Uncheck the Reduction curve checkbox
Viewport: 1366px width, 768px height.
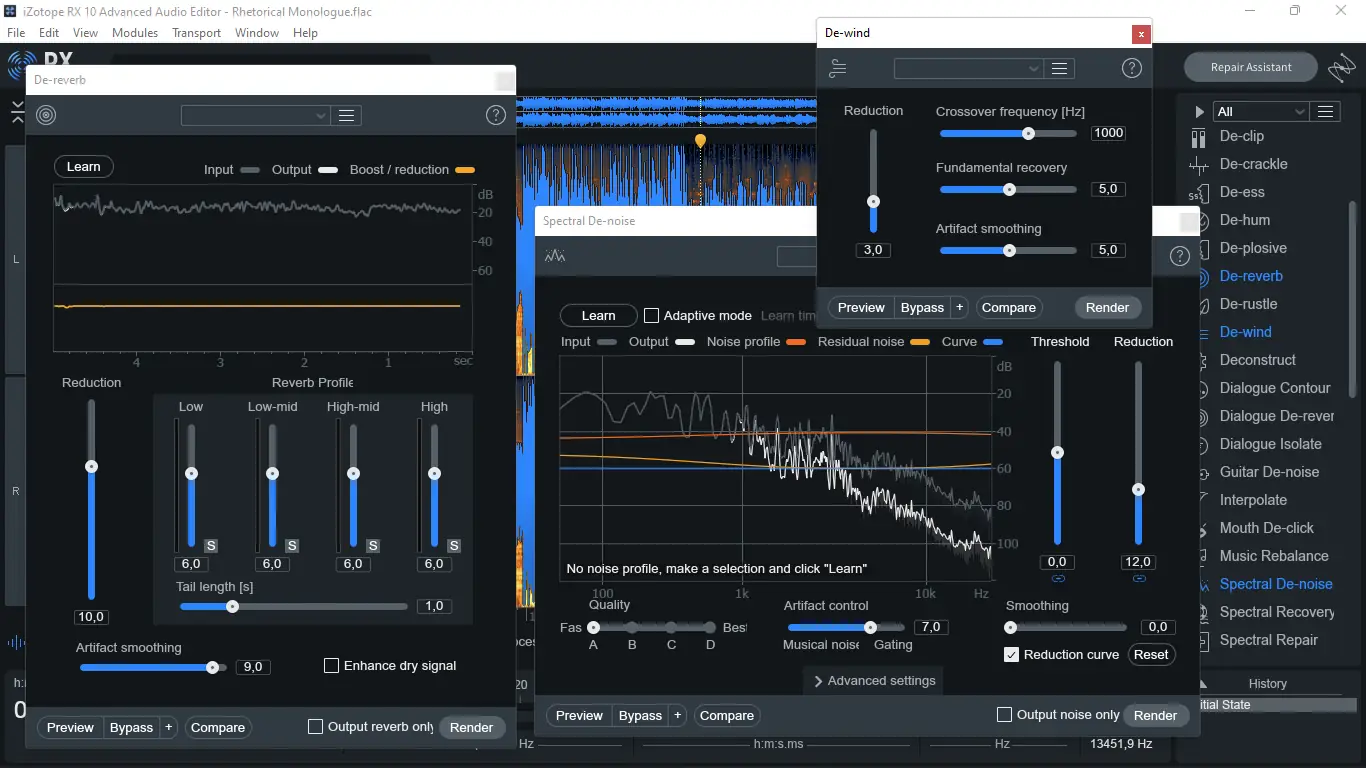(1011, 654)
